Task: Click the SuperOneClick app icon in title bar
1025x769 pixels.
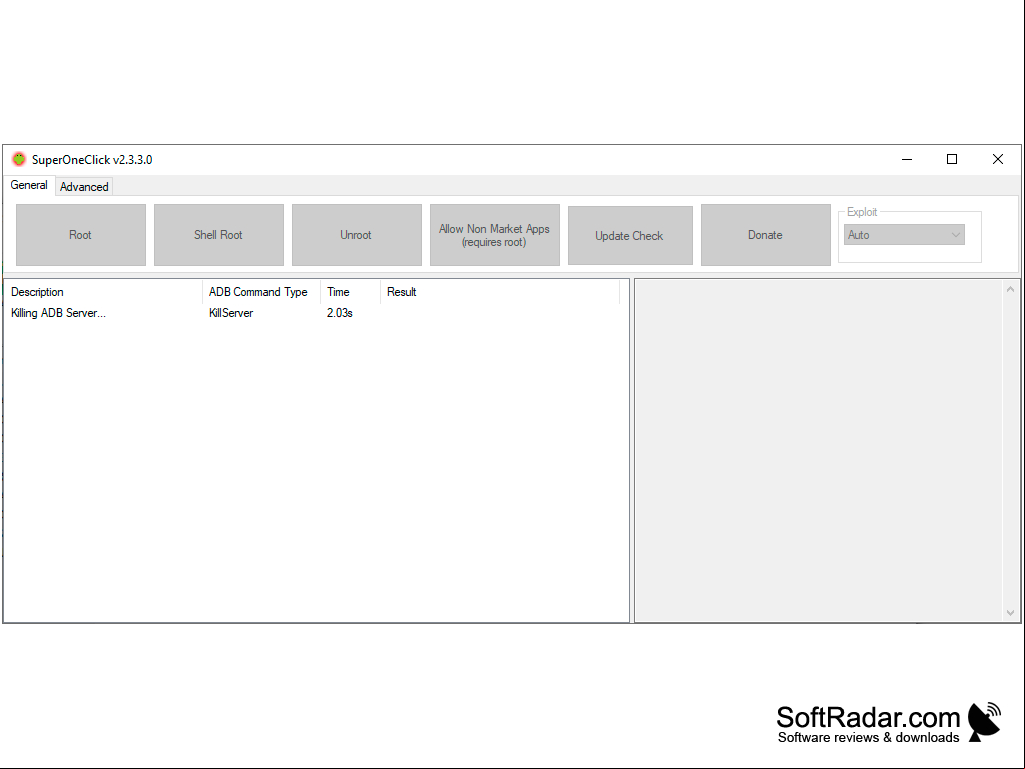Action: tap(19, 160)
